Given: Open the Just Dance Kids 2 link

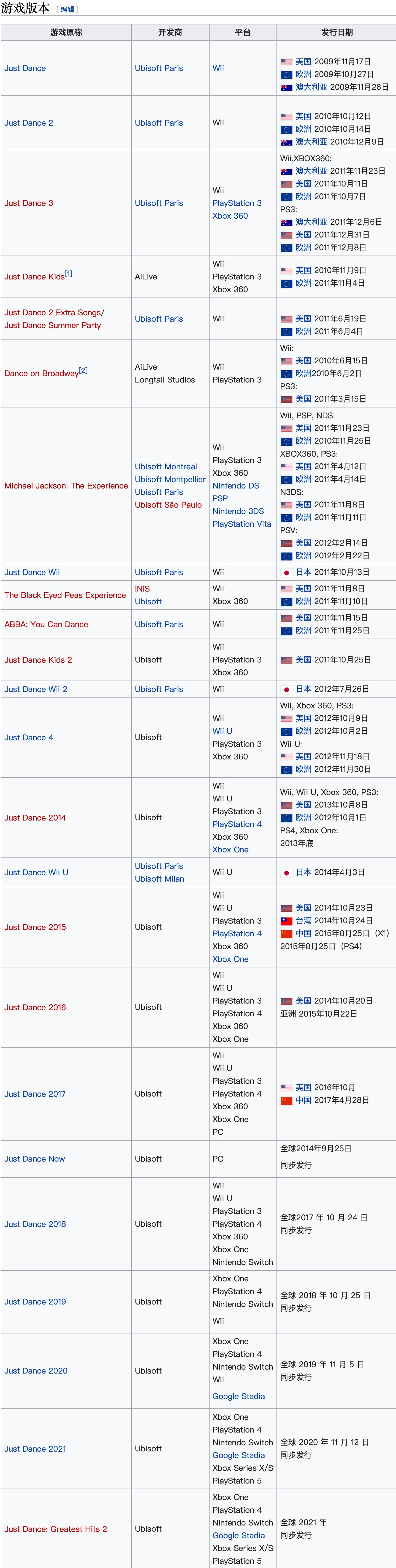Looking at the screenshot, I should pyautogui.click(x=38, y=660).
